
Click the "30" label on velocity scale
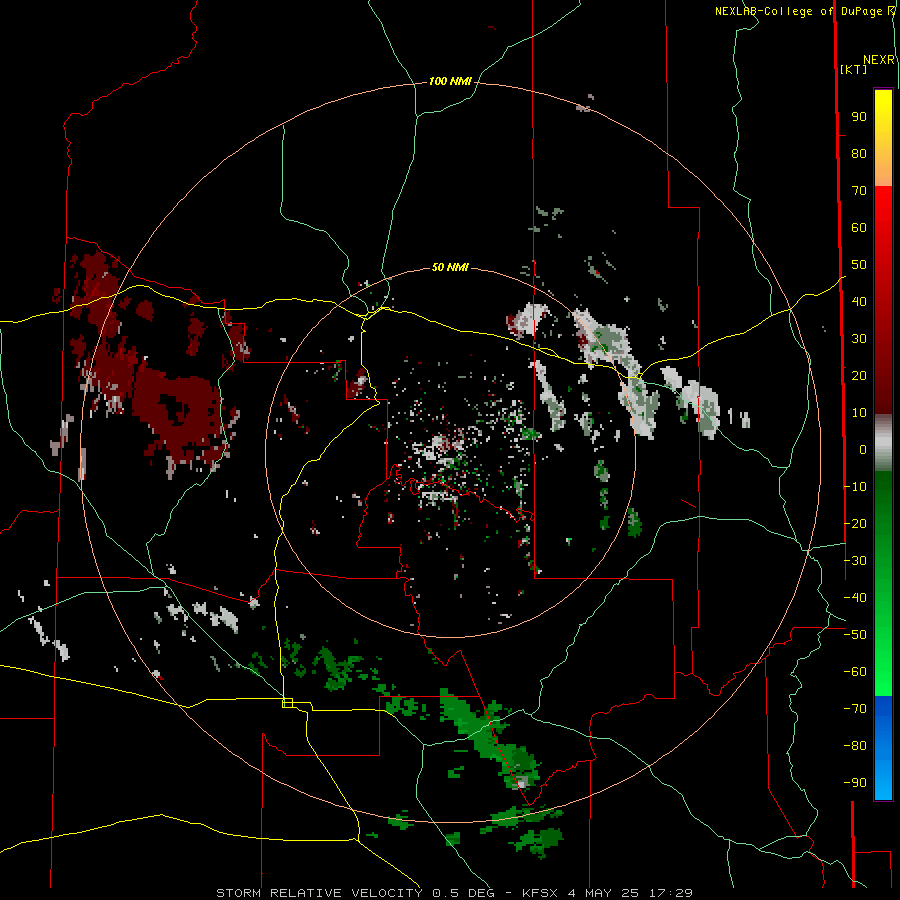click(859, 339)
